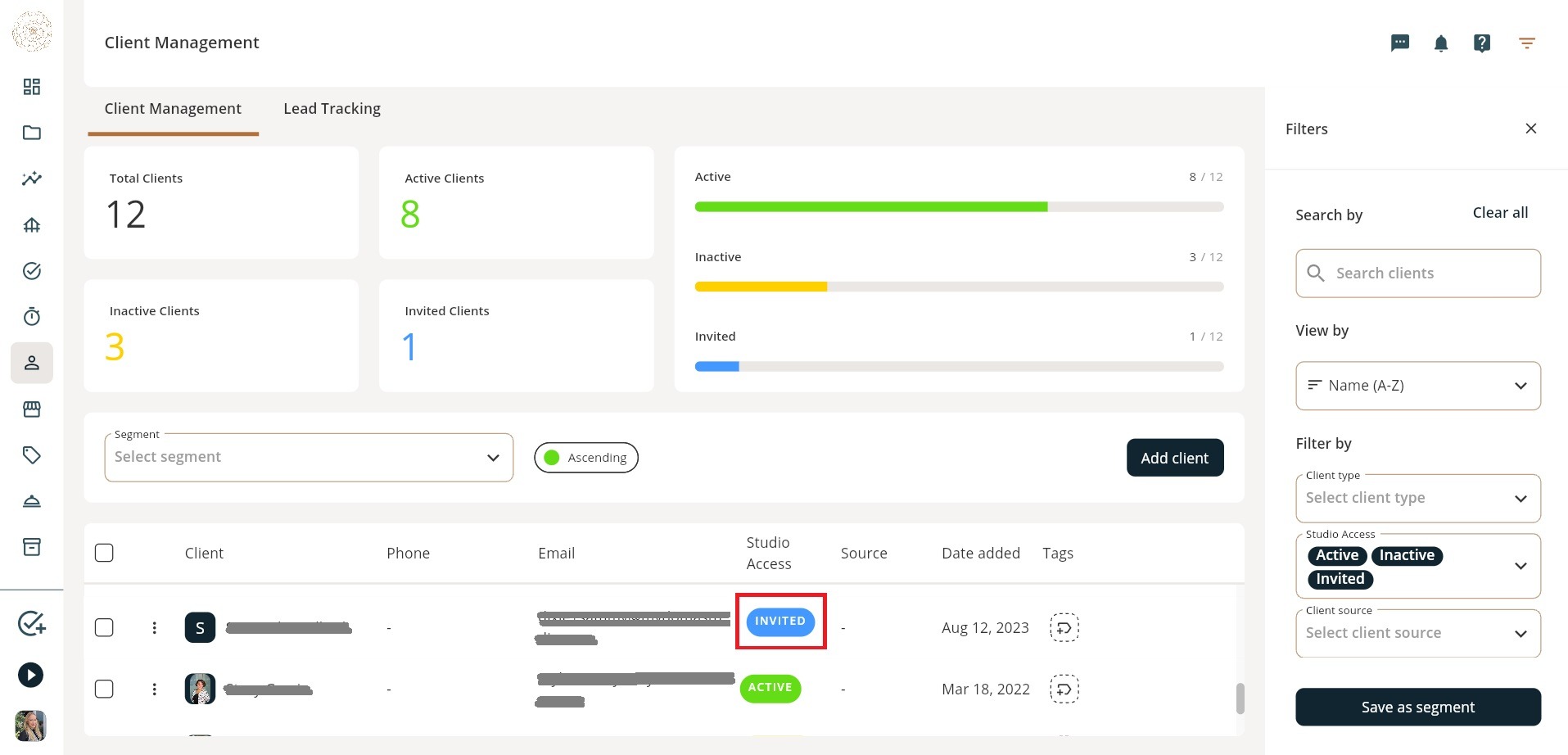Toggle the Ascending sort order
Image resolution: width=1568 pixels, height=755 pixels.
point(586,458)
